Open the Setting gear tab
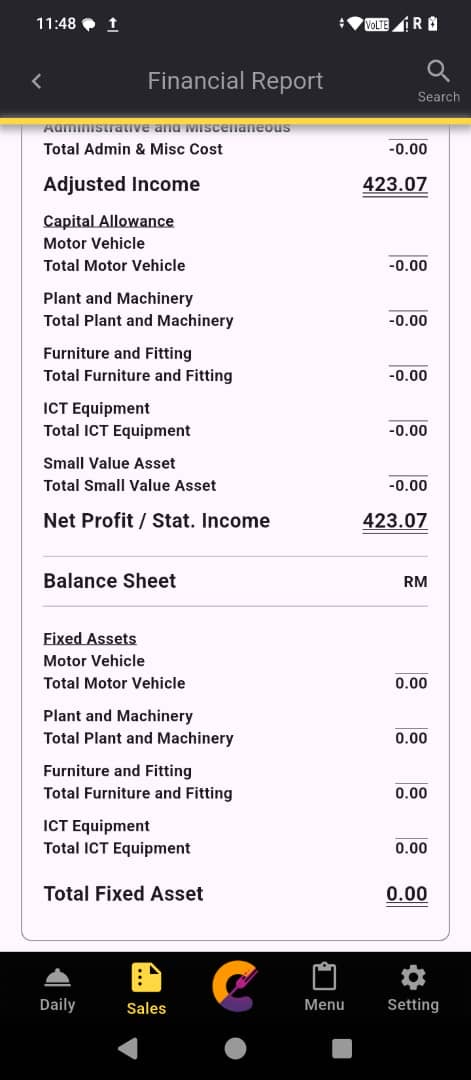 [412, 988]
